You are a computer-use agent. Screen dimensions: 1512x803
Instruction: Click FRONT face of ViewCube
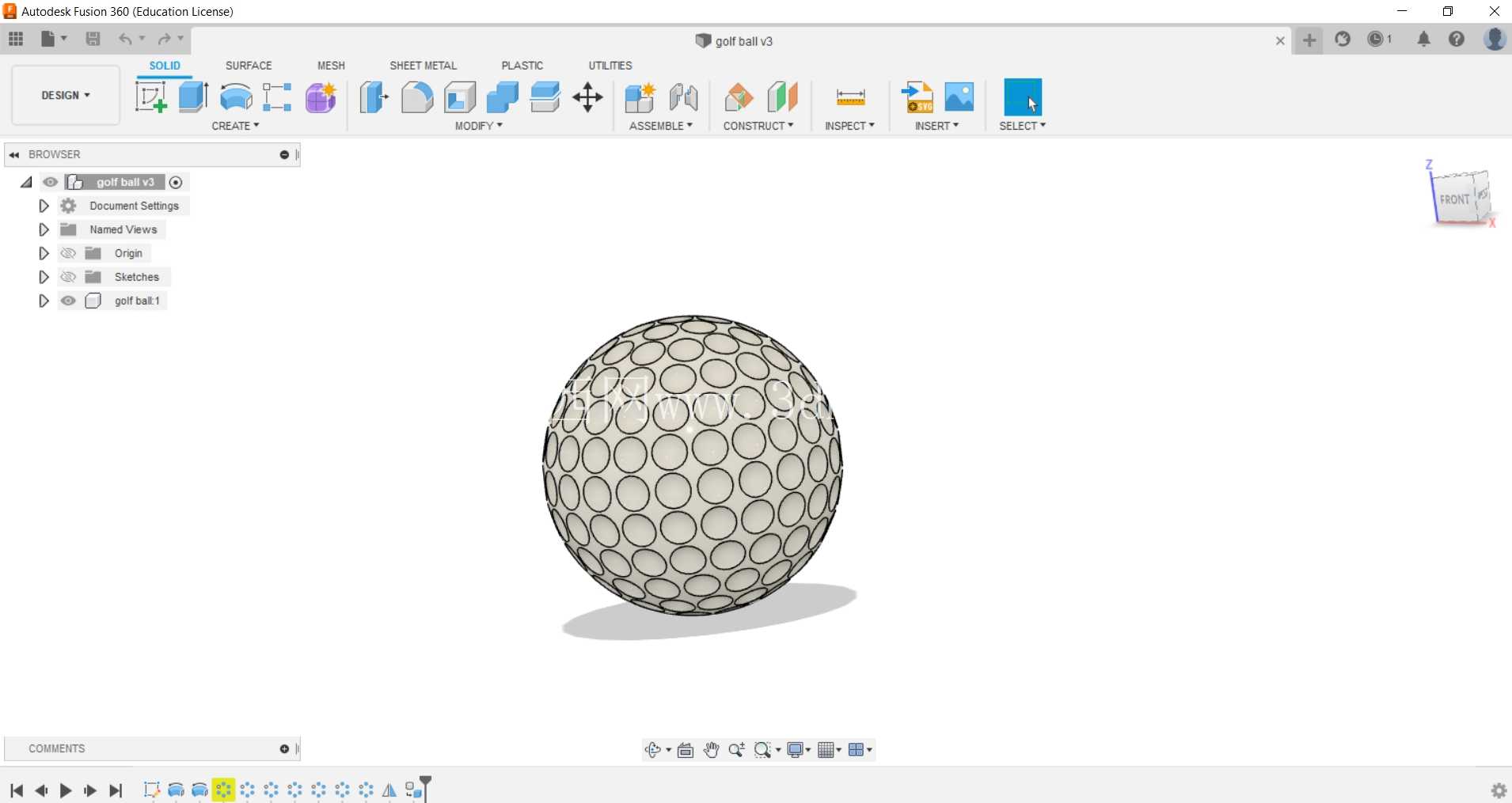1454,199
